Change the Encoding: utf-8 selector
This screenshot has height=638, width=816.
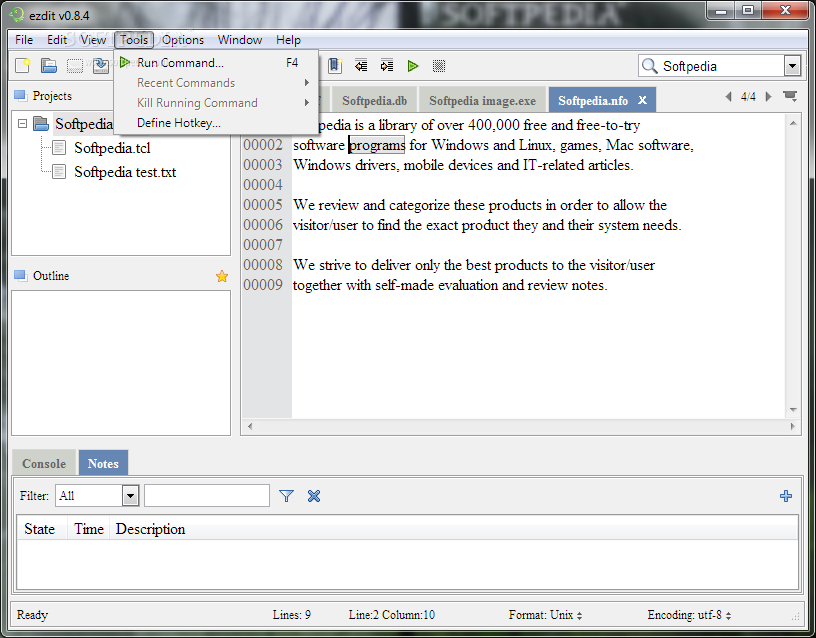pyautogui.click(x=690, y=615)
